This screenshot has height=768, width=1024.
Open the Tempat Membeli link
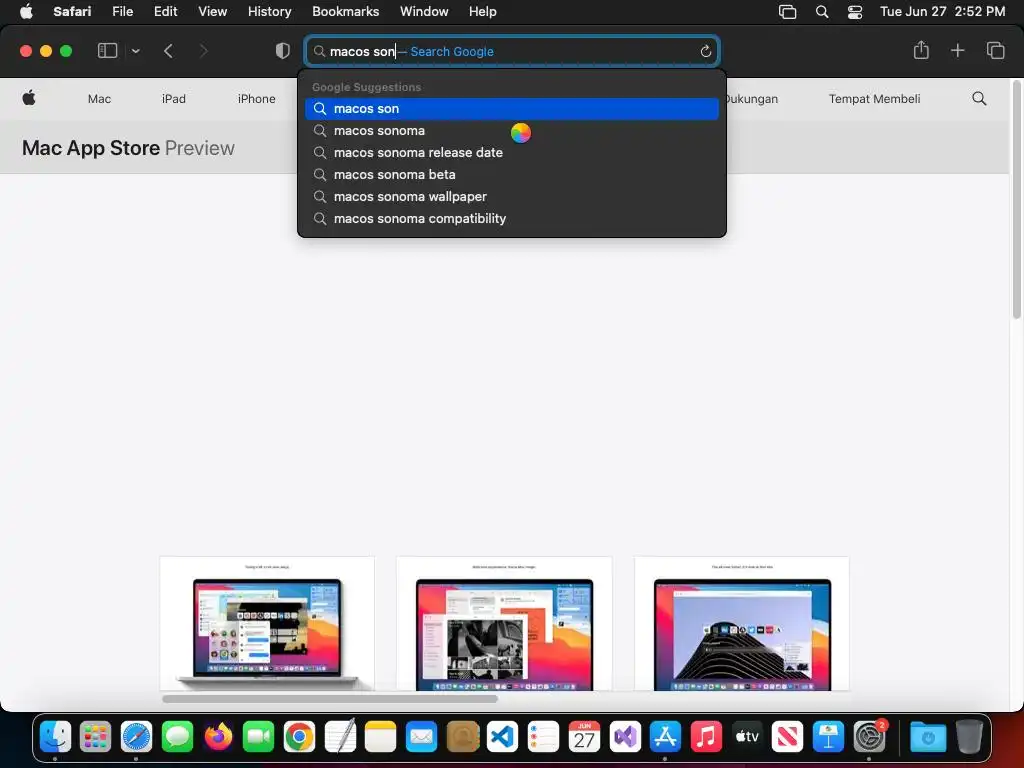pyautogui.click(x=874, y=99)
